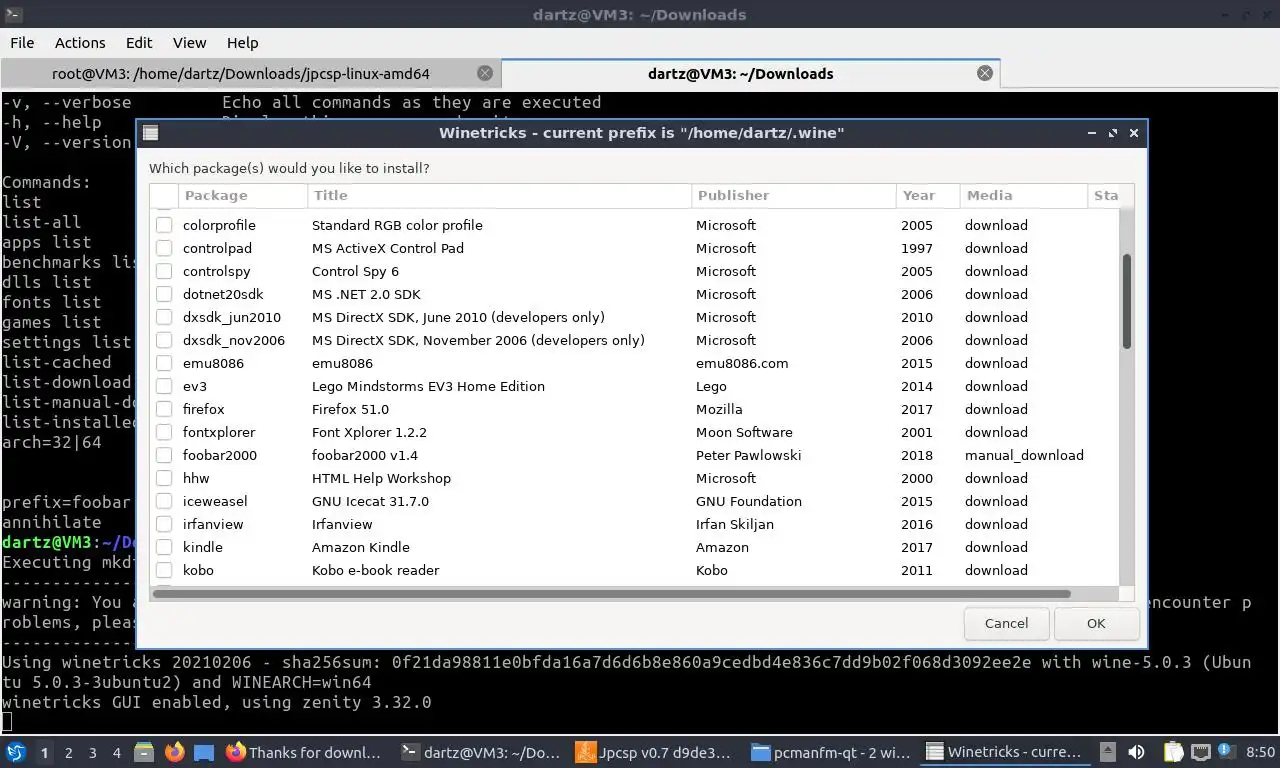
Task: Launch Firefox from the taskbar quick launch
Action: [174, 752]
